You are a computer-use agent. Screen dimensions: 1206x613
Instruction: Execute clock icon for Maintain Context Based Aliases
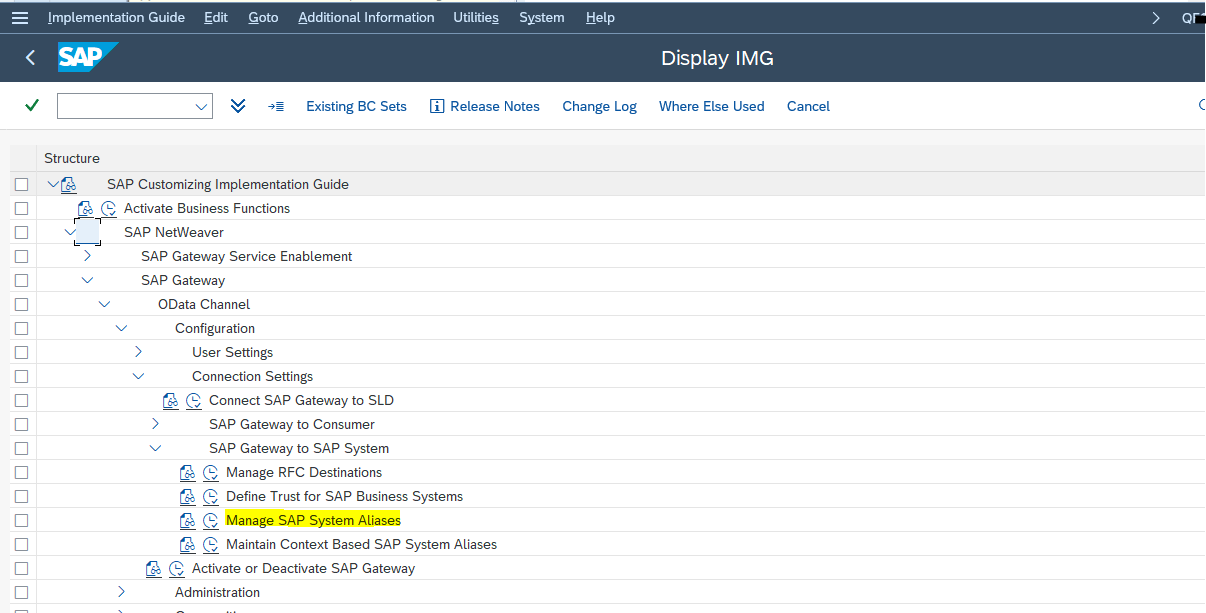pos(211,544)
